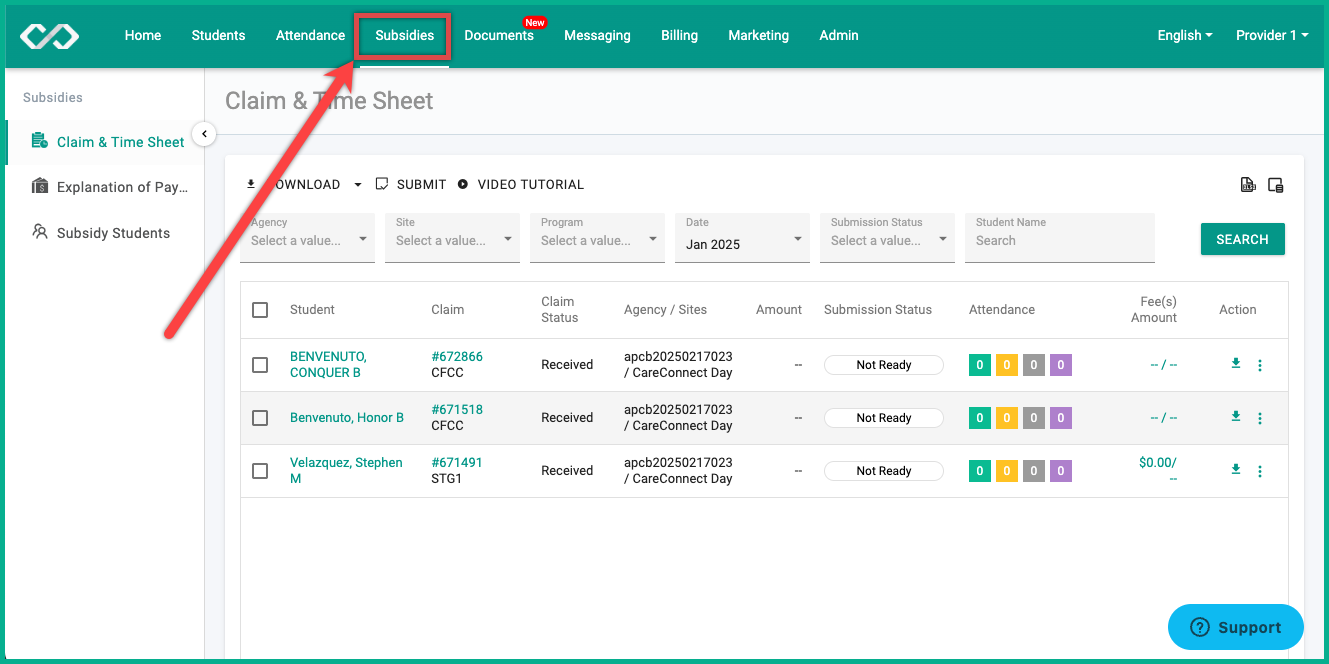Select Explanation of Payment in sidebar
The height and width of the screenshot is (664, 1329).
click(x=107, y=187)
